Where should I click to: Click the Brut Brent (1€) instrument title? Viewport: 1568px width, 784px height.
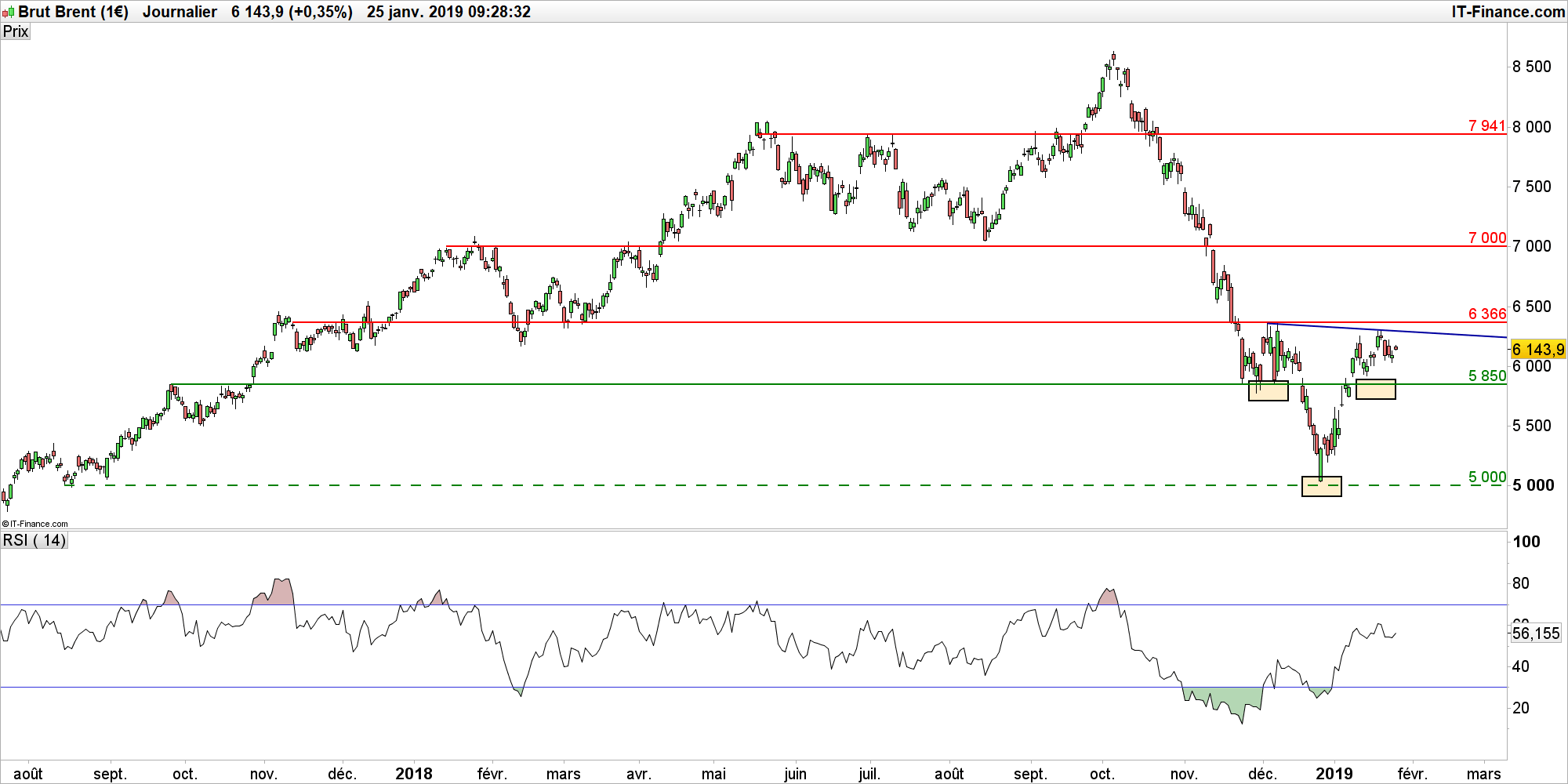click(73, 12)
